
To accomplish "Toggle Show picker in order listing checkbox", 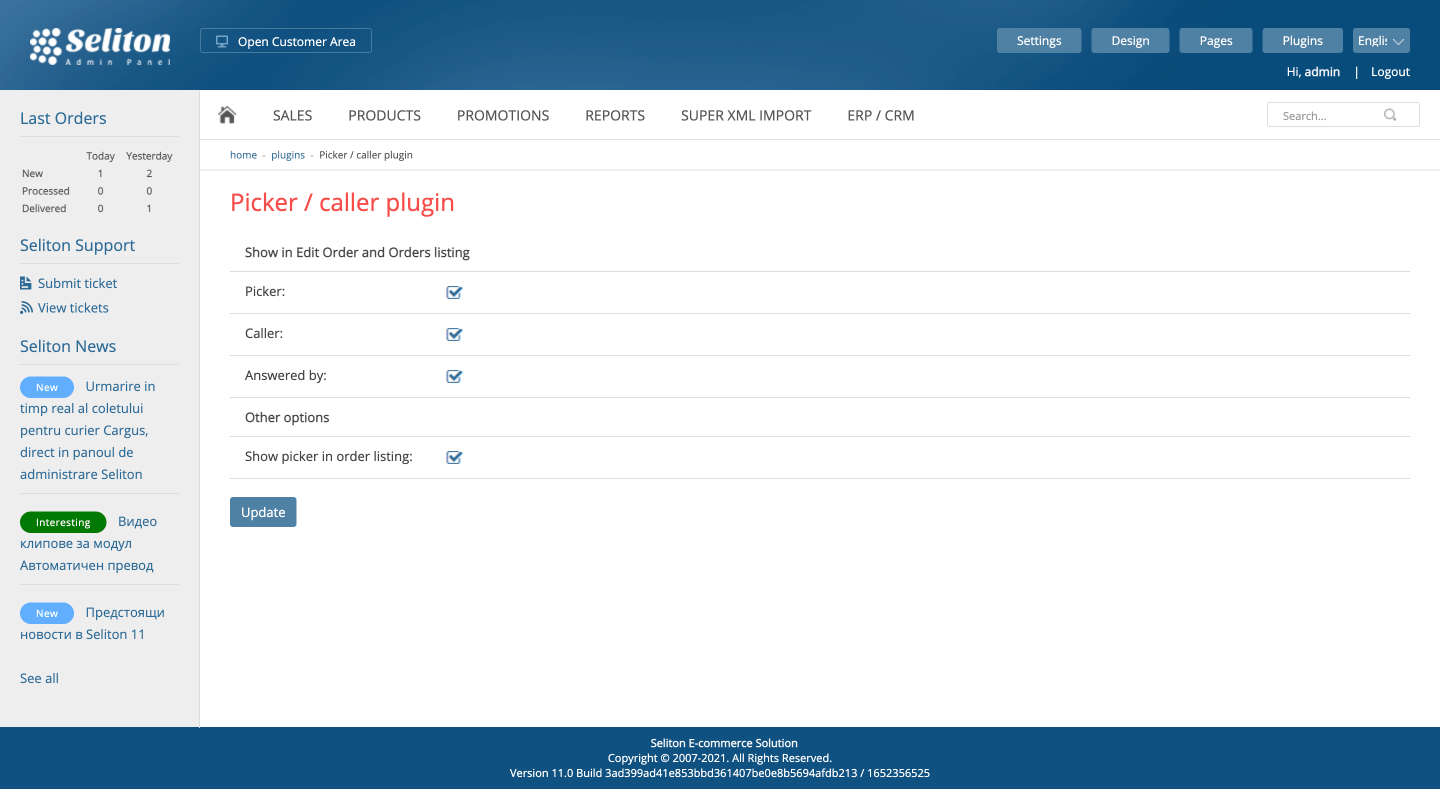I will [454, 458].
